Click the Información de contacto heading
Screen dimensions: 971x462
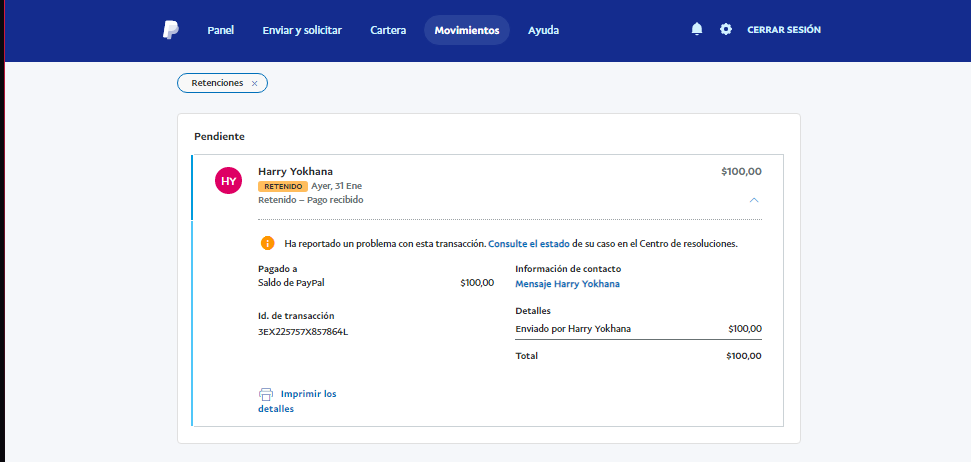pyautogui.click(x=568, y=269)
